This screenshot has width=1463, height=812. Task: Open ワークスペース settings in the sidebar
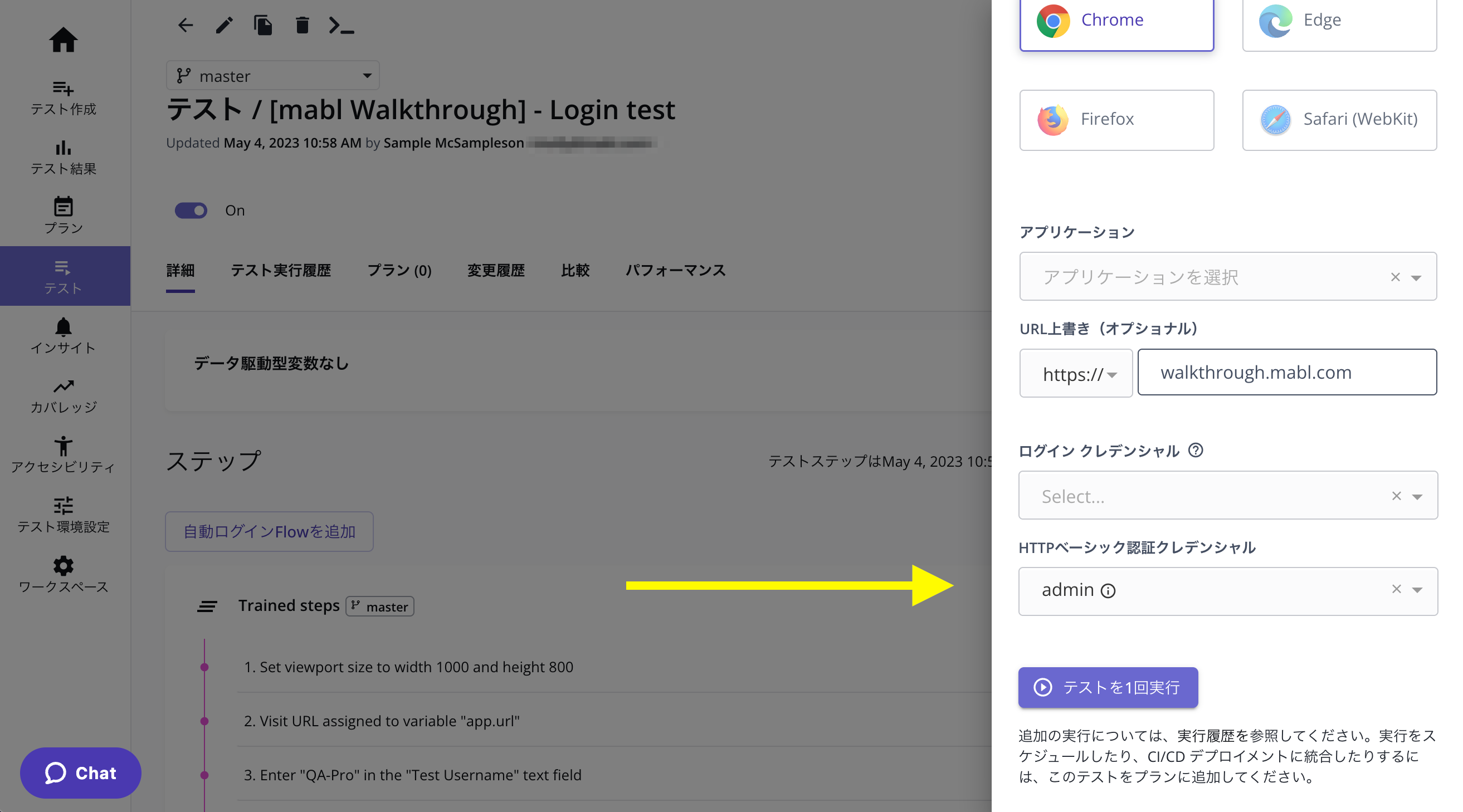(63, 575)
